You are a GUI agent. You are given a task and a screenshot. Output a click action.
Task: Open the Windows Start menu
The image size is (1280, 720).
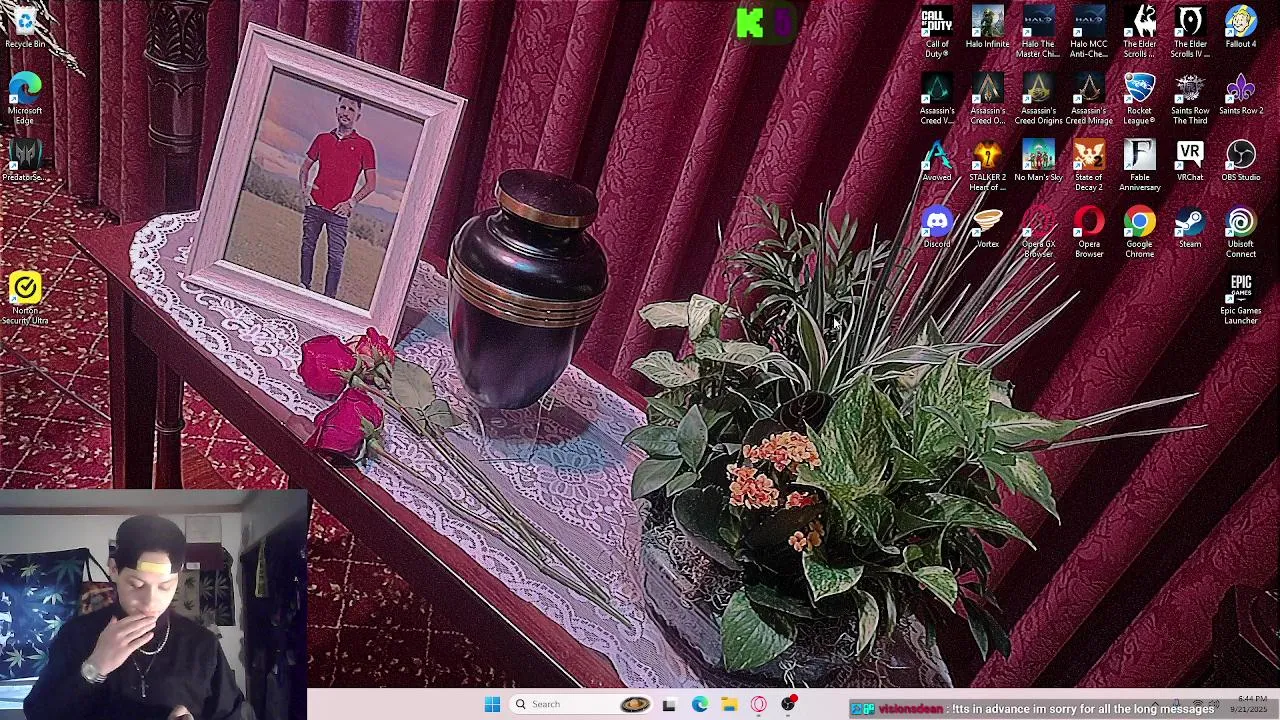pos(492,704)
